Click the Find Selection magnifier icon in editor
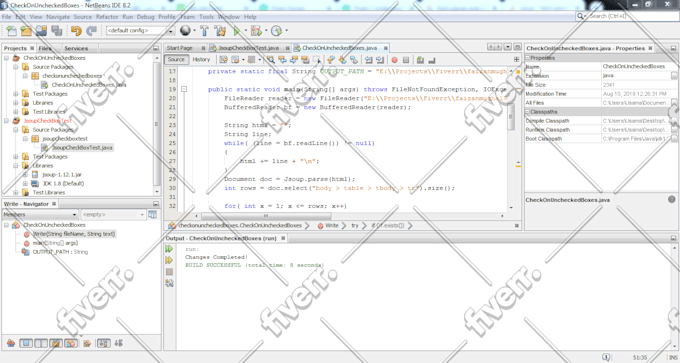 coord(271,60)
